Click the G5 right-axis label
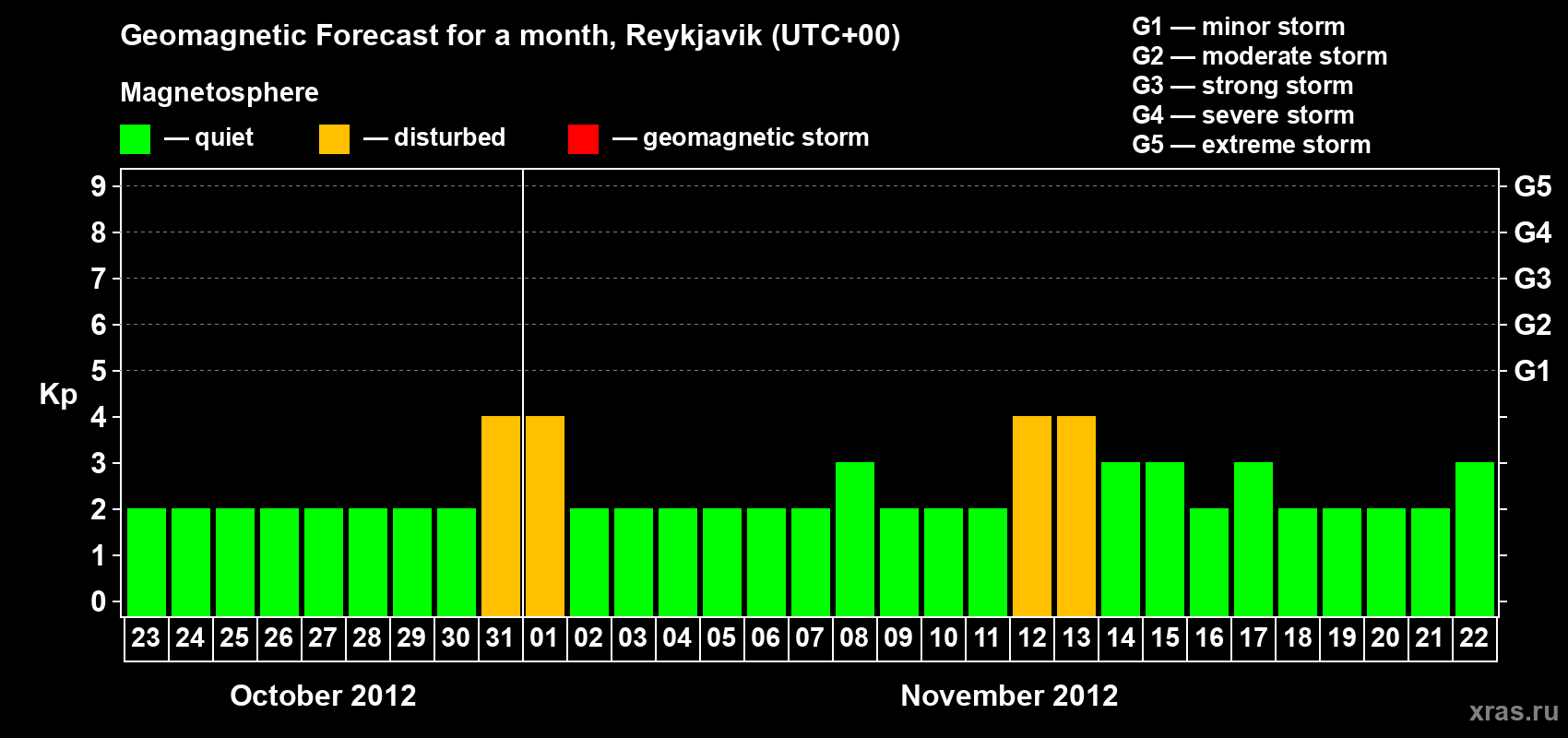The image size is (1568, 738). tap(1533, 186)
